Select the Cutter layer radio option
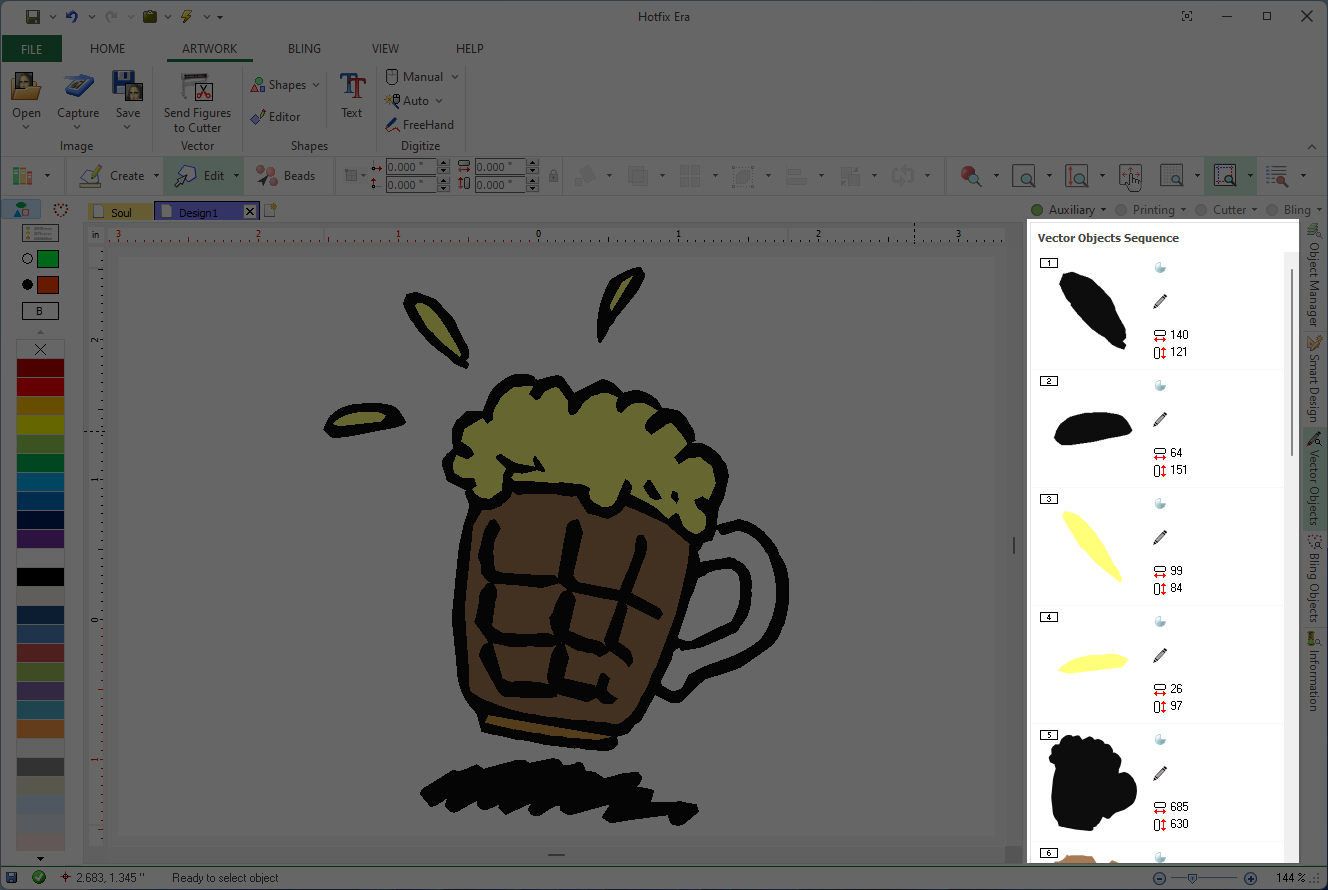 (1201, 210)
